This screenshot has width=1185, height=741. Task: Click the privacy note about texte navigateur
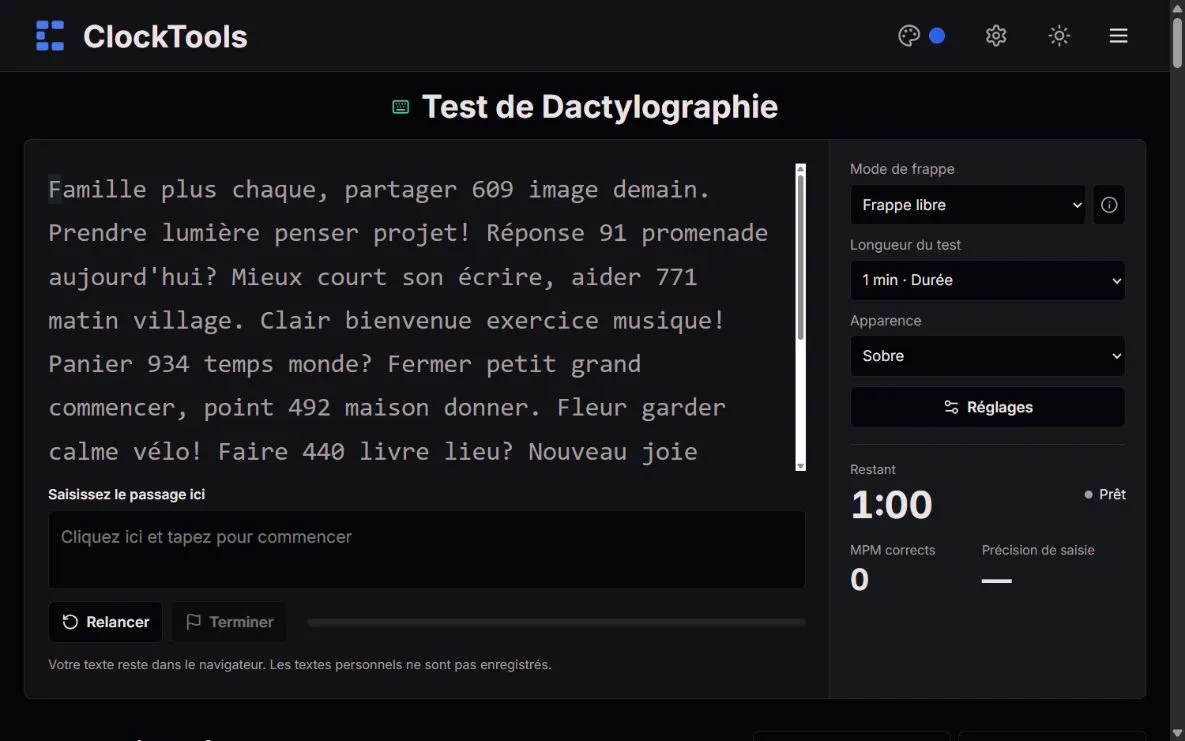tap(300, 665)
